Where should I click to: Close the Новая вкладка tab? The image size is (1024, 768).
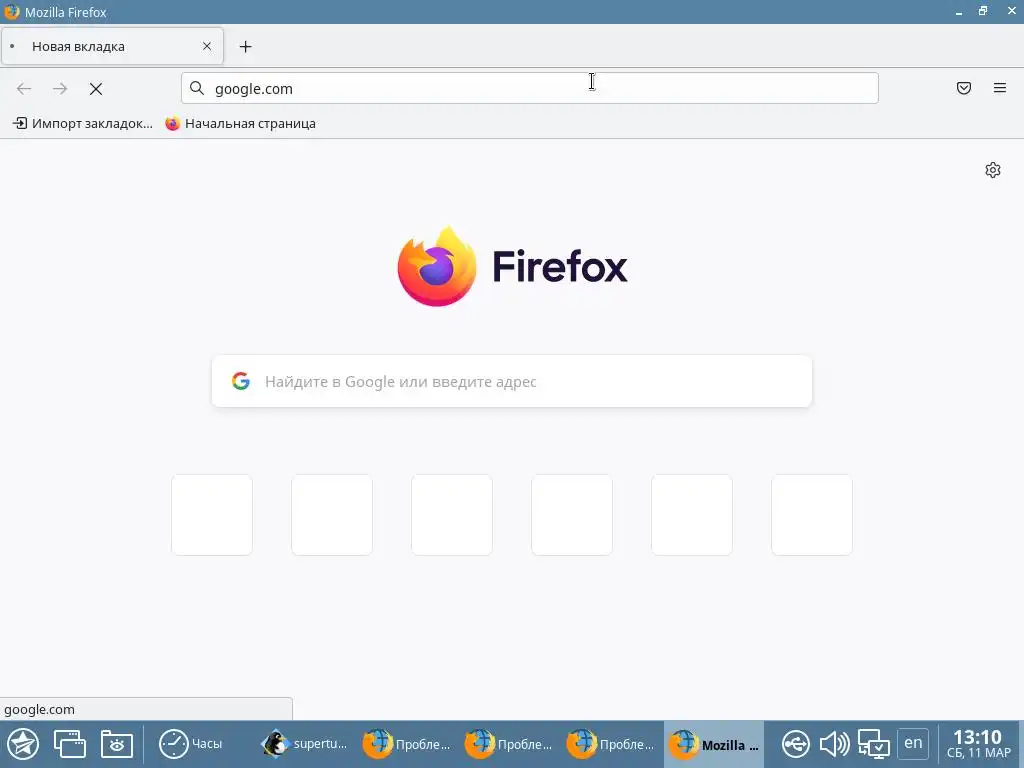pos(207,46)
